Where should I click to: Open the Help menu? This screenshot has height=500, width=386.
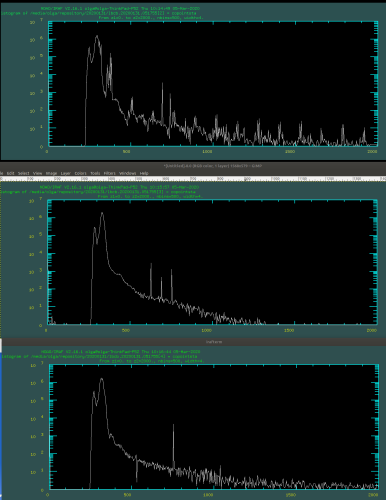click(144, 173)
